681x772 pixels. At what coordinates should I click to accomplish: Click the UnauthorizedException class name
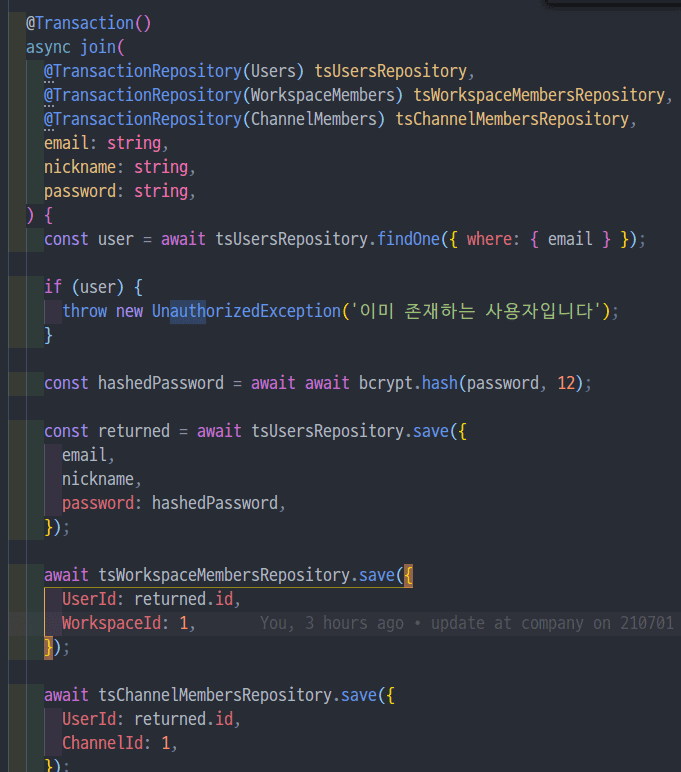click(x=246, y=311)
